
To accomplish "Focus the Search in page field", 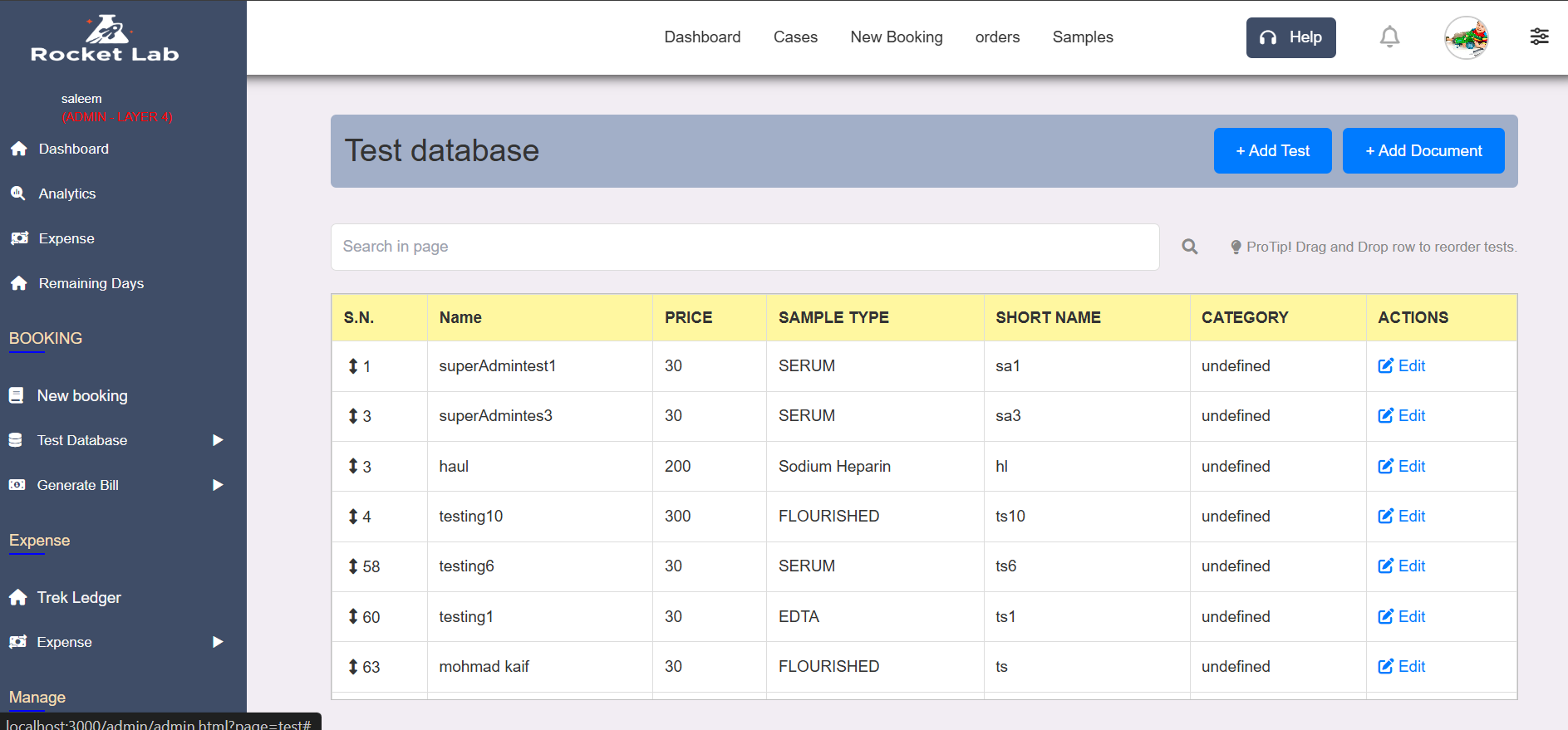I will click(745, 247).
